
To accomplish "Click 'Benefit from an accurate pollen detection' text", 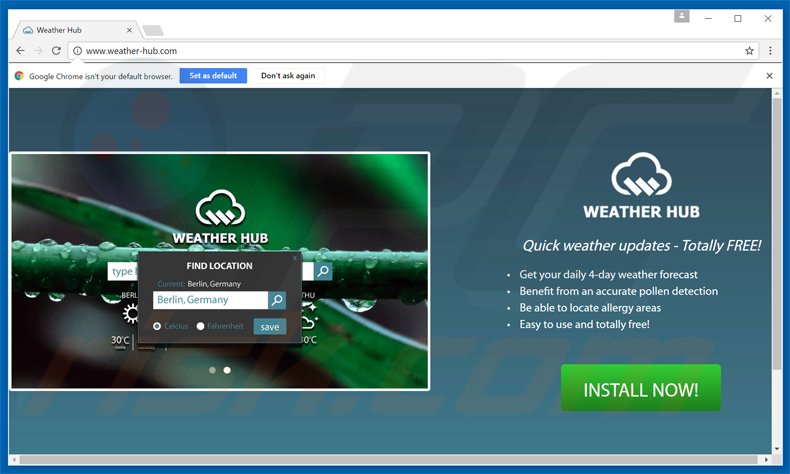I will pyautogui.click(x=619, y=291).
